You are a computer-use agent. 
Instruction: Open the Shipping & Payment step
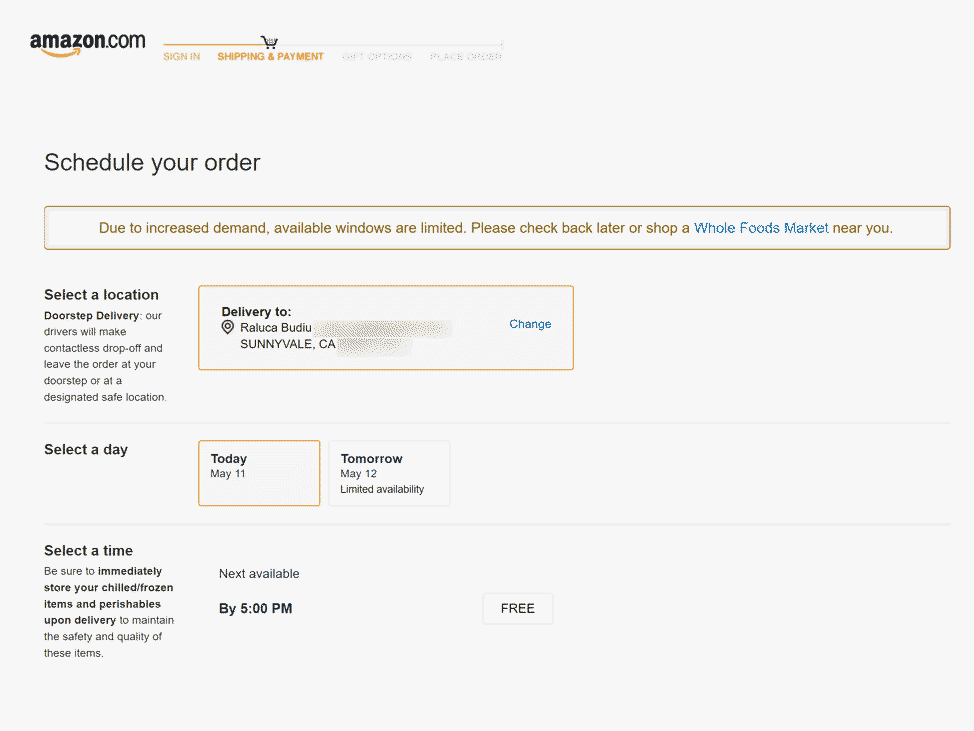pyautogui.click(x=270, y=57)
